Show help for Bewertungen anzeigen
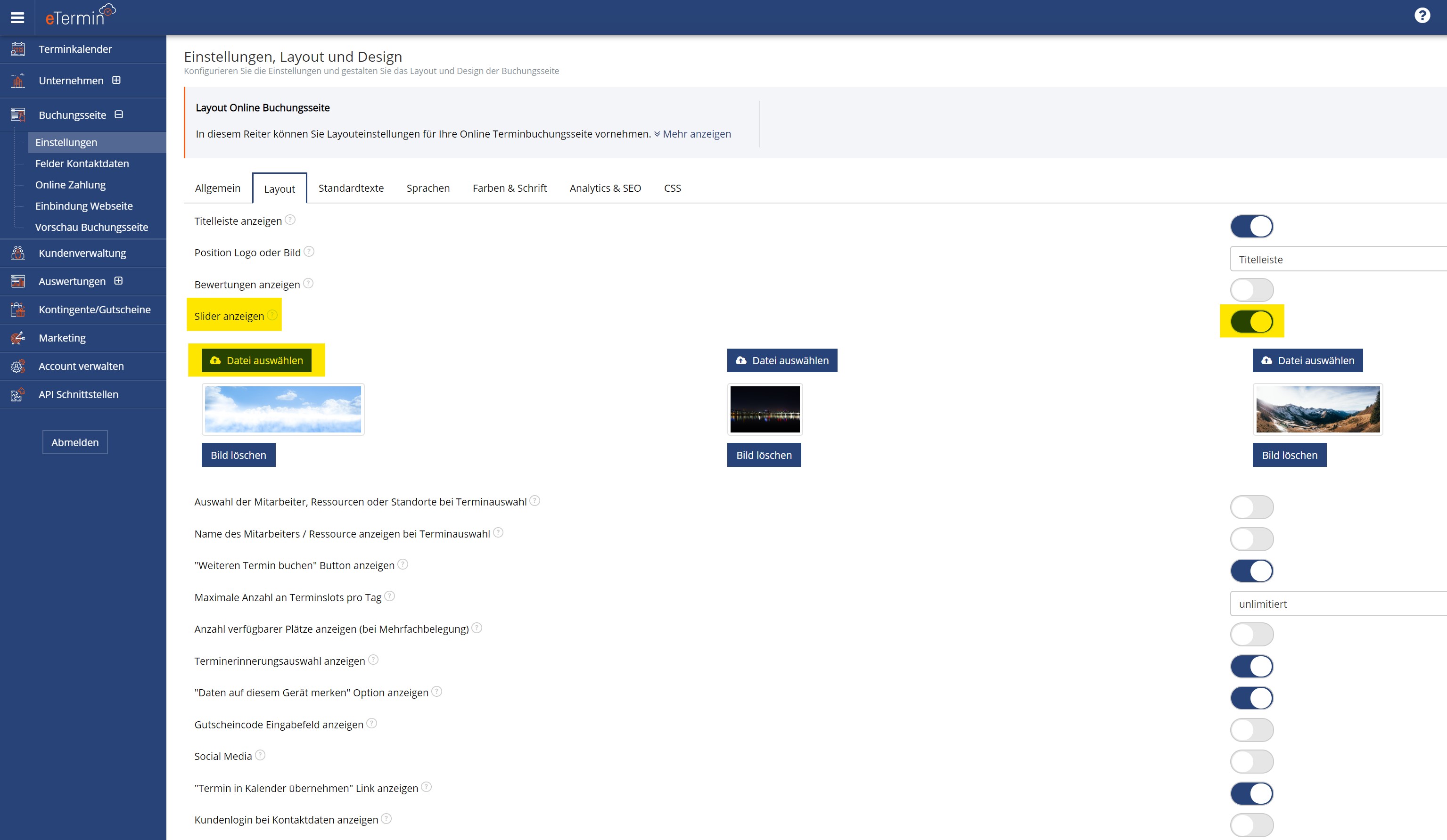1447x840 pixels. pos(308,284)
